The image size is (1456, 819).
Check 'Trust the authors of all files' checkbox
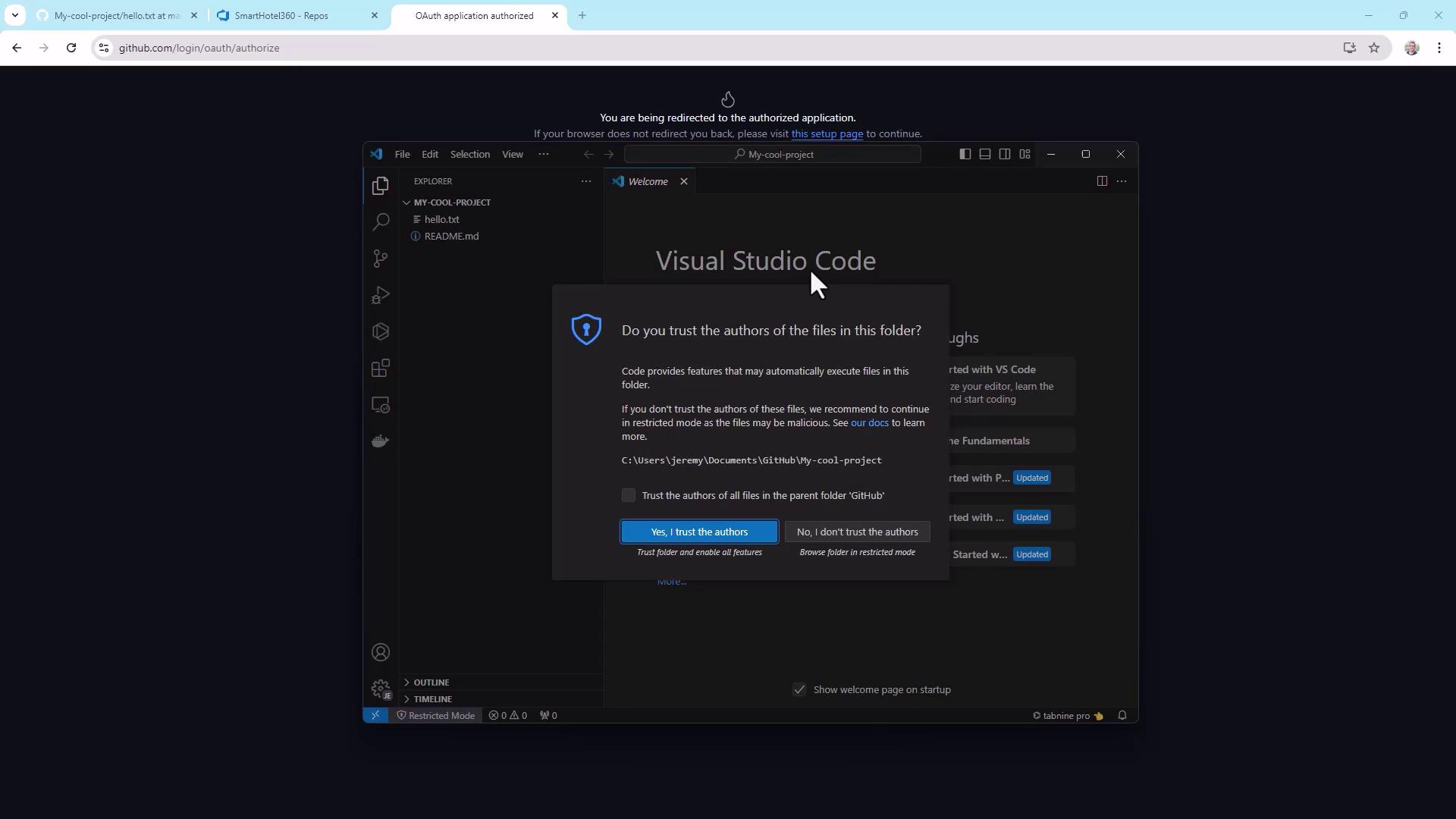[x=629, y=496]
